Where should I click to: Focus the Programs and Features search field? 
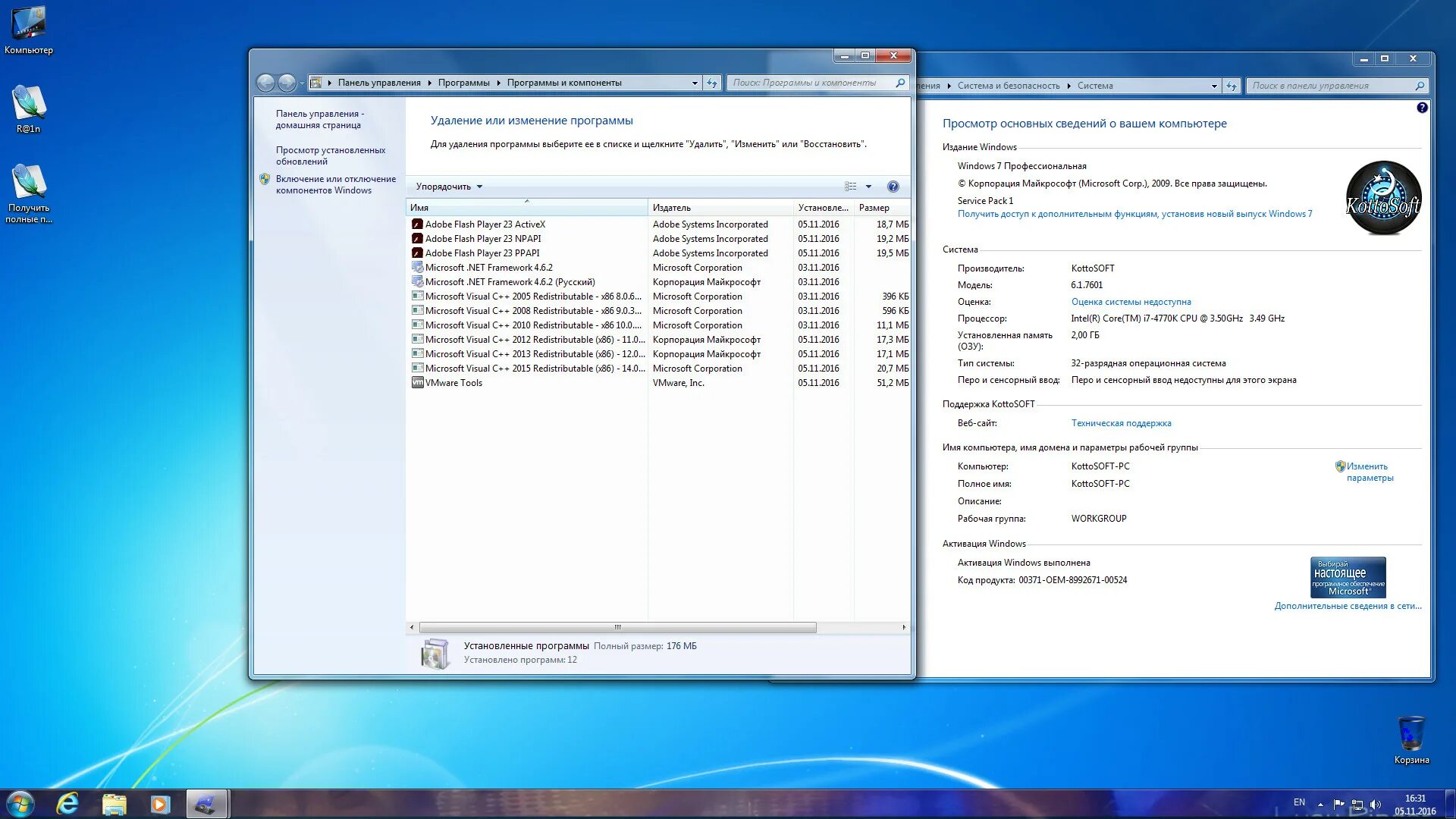[809, 83]
